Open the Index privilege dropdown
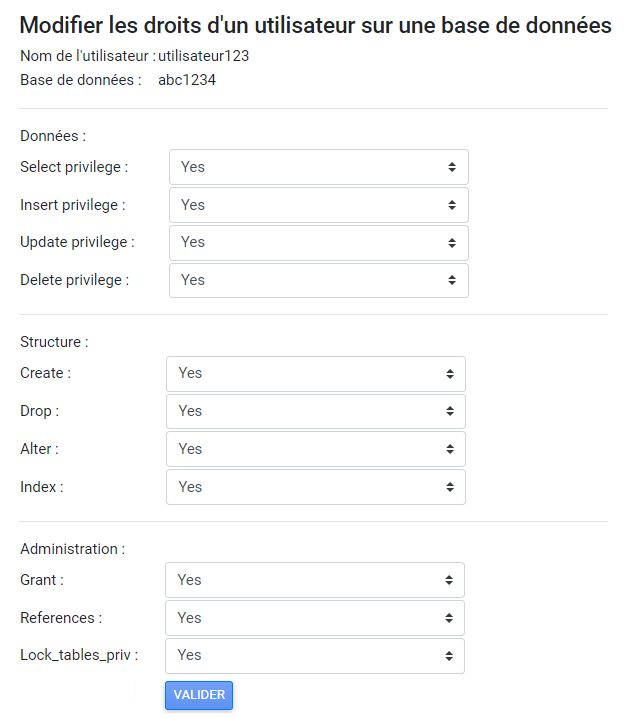The height and width of the screenshot is (718, 633). pyautogui.click(x=316, y=487)
